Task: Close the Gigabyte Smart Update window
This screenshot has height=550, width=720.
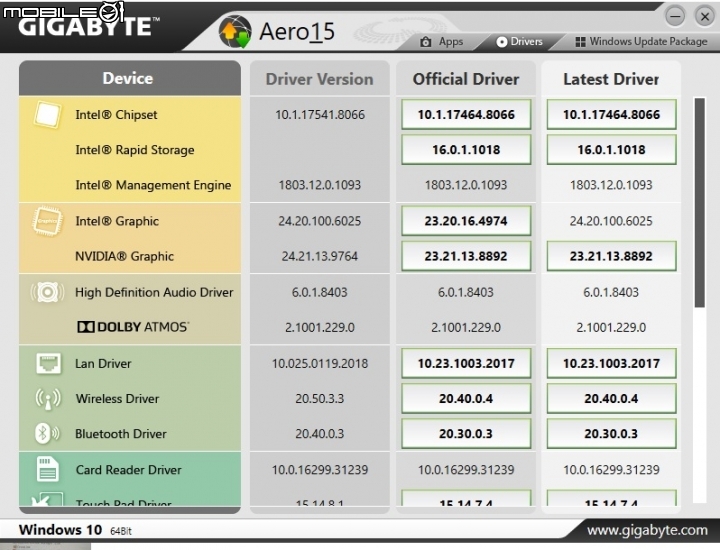Action: (x=705, y=17)
